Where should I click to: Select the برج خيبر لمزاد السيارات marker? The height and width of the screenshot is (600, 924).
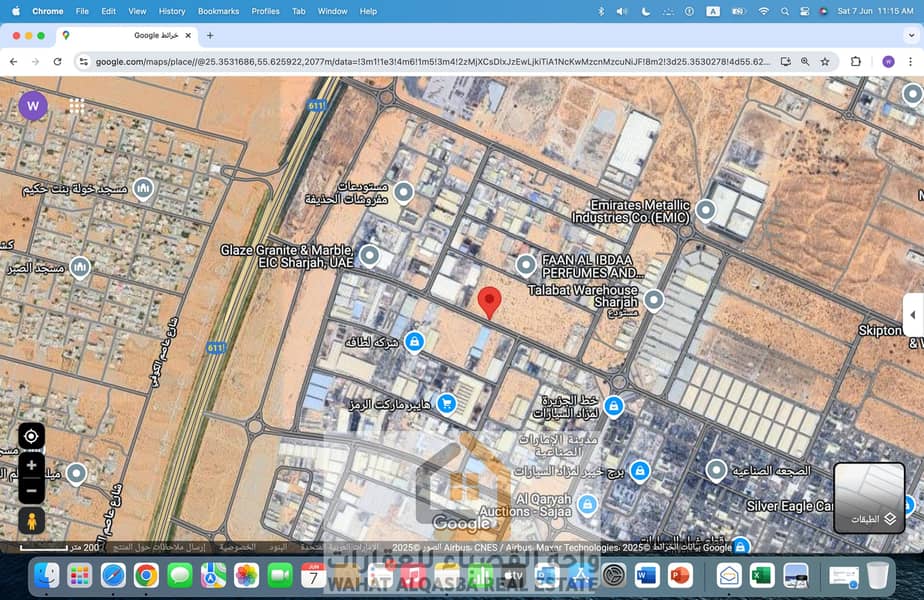coord(640,470)
